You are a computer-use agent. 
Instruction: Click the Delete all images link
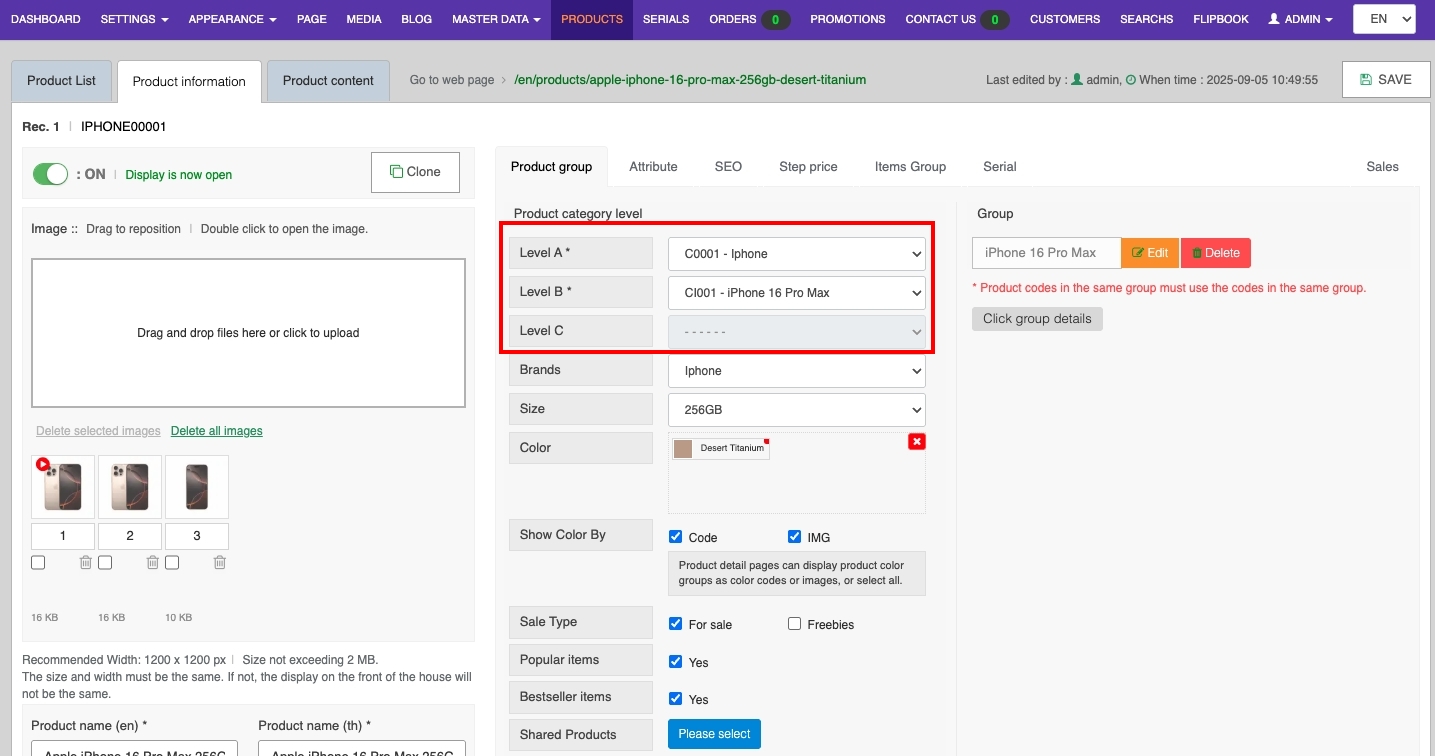216,431
